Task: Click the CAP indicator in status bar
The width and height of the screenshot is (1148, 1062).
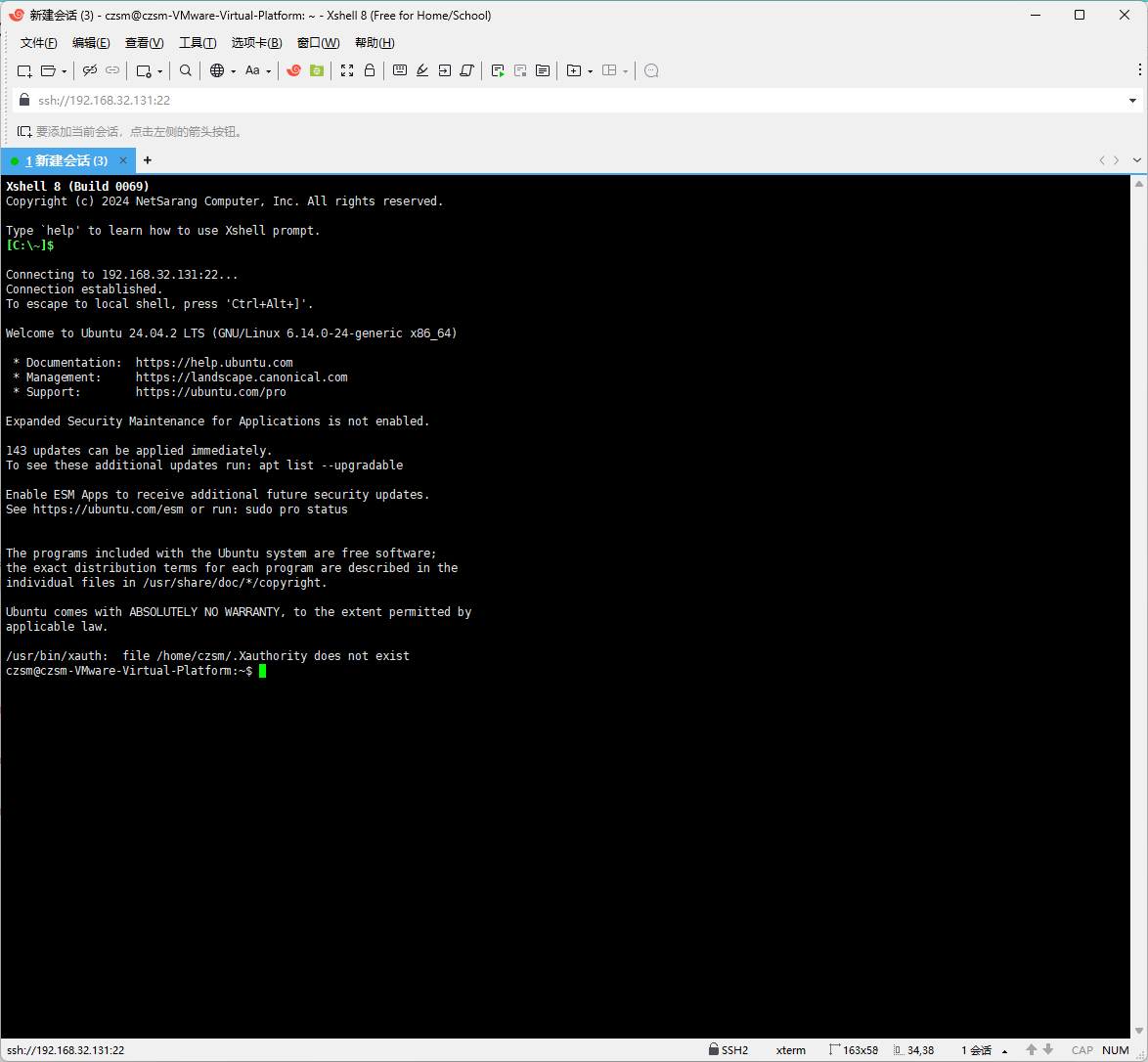Action: pos(1082,1050)
